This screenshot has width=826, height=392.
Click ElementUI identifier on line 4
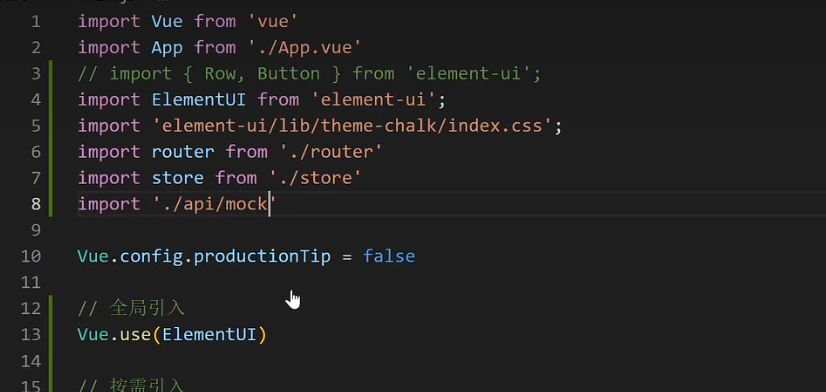[x=199, y=100]
